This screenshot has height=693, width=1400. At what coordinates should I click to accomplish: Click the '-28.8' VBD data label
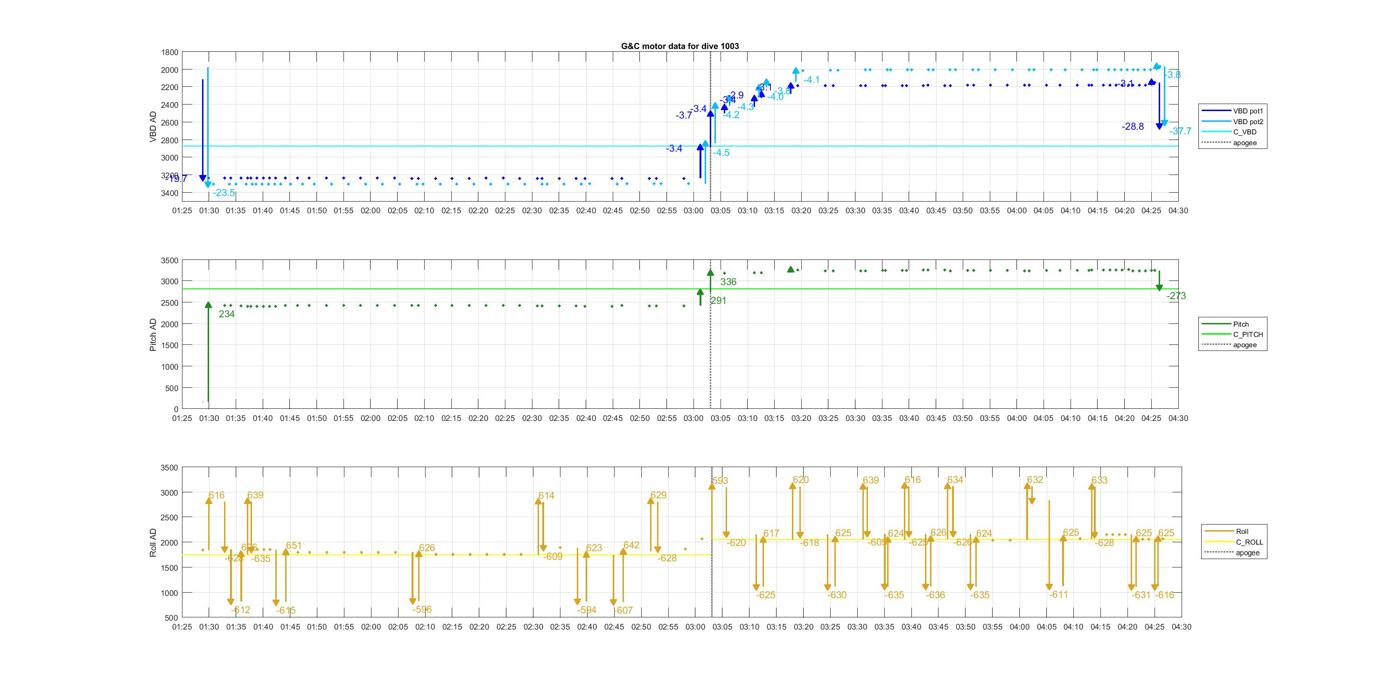(x=1133, y=127)
